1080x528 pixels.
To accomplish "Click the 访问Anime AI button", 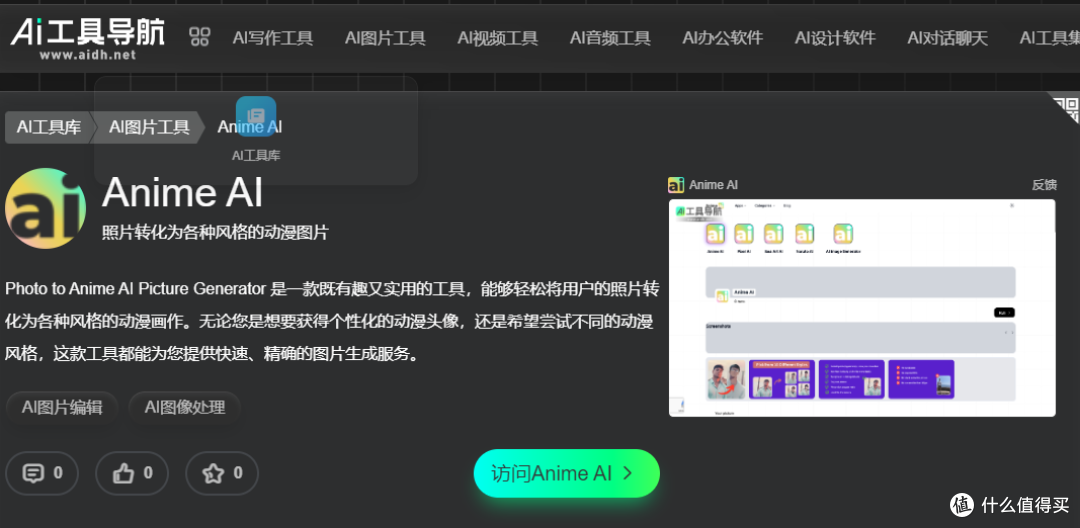I will pyautogui.click(x=566, y=474).
